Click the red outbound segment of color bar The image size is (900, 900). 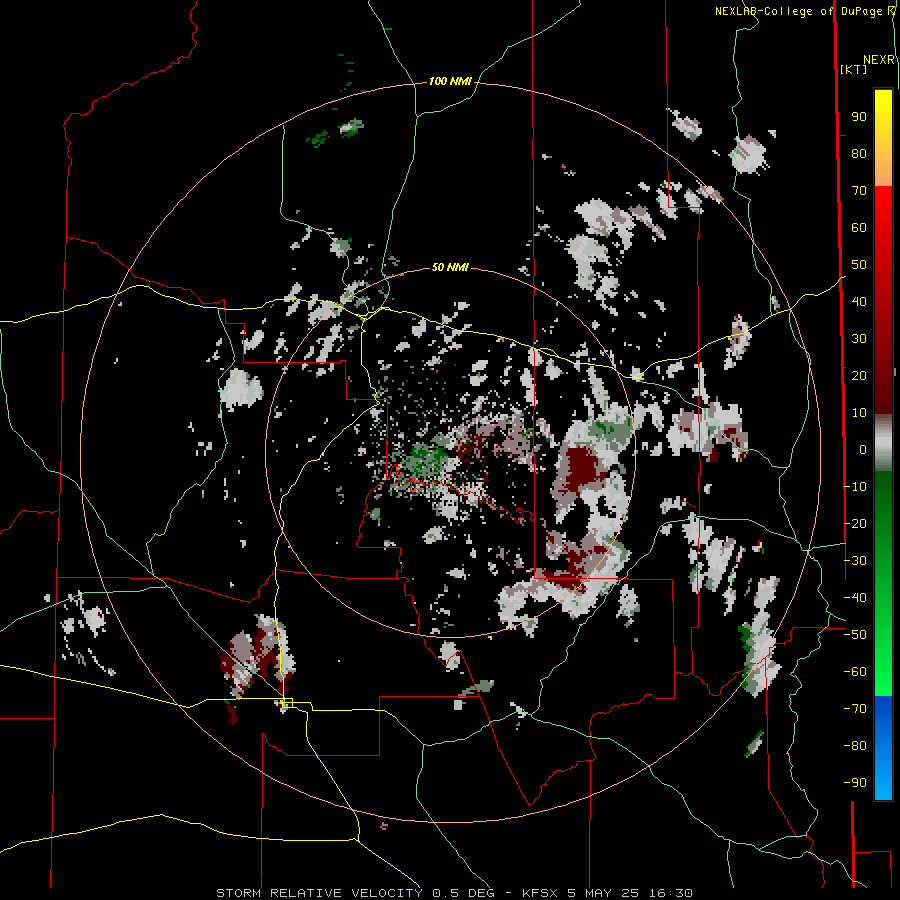[x=883, y=300]
